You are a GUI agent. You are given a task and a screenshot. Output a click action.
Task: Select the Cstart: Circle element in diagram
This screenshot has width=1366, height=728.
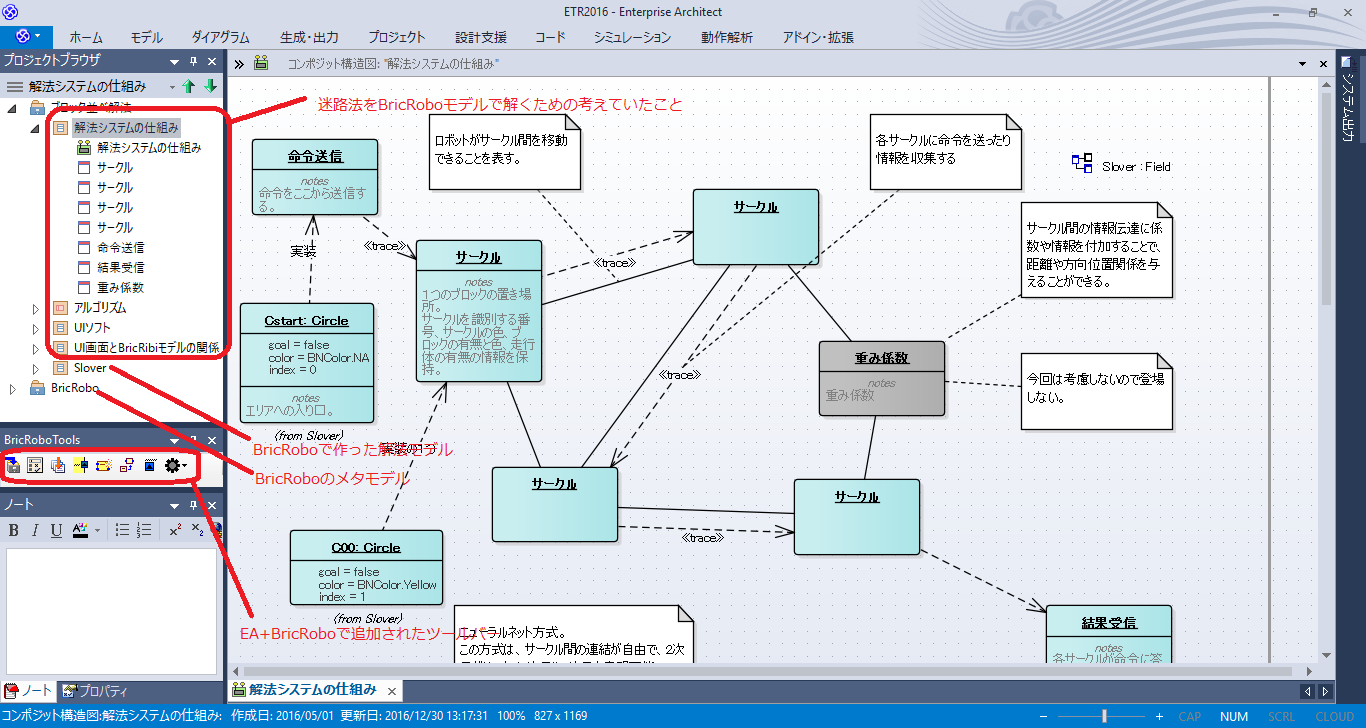tap(307, 362)
